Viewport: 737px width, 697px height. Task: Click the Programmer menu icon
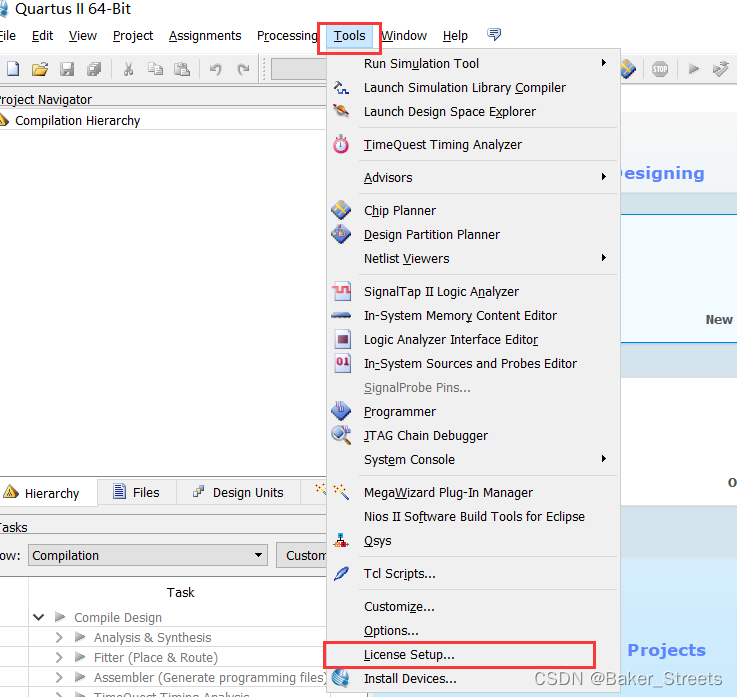(x=341, y=411)
